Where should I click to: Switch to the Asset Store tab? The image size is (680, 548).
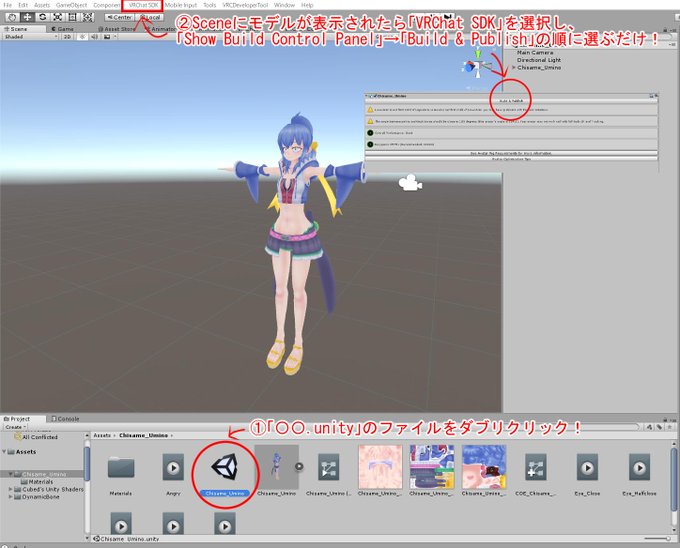(x=117, y=29)
